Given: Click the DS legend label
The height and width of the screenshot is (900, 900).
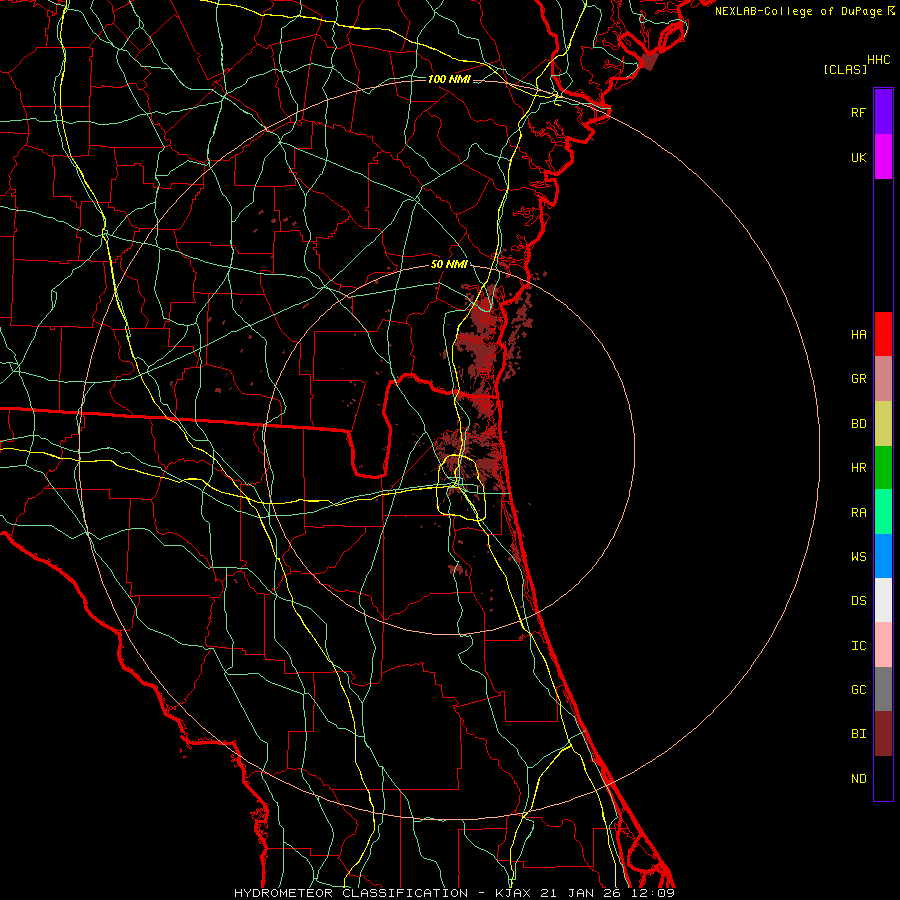Looking at the screenshot, I should (858, 601).
